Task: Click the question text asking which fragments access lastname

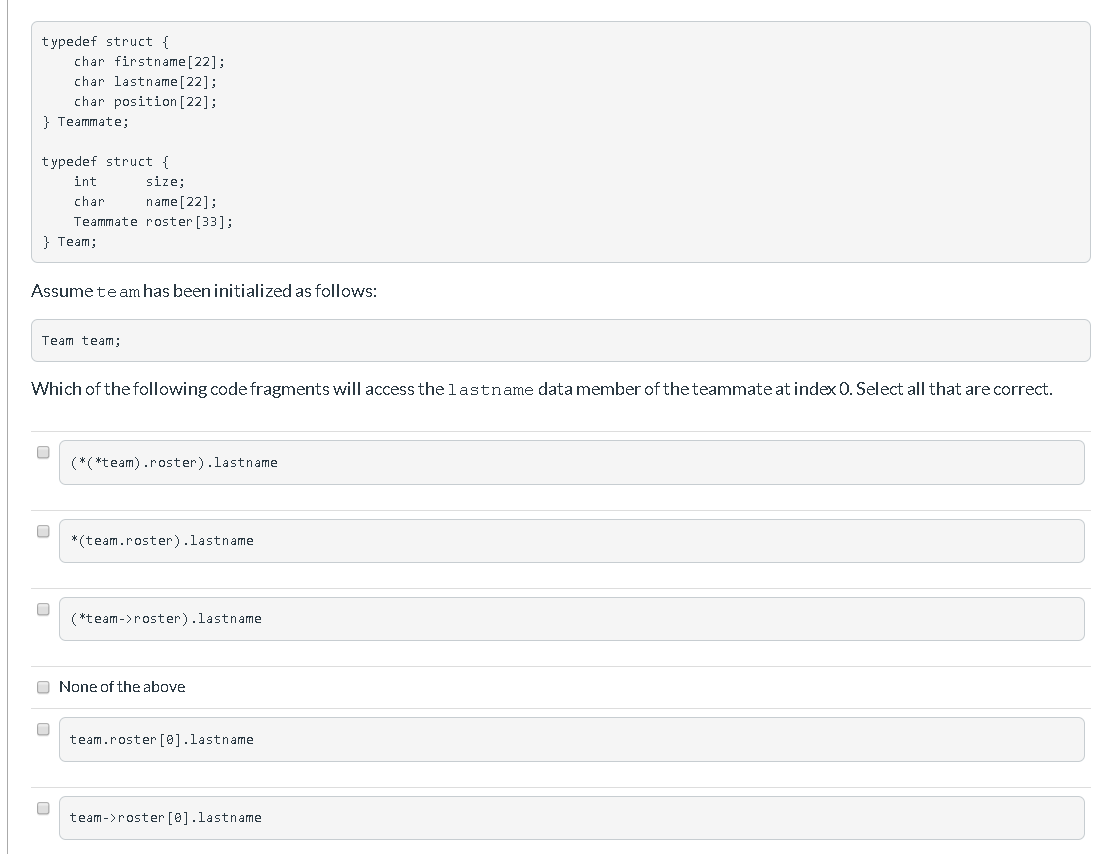Action: [540, 389]
